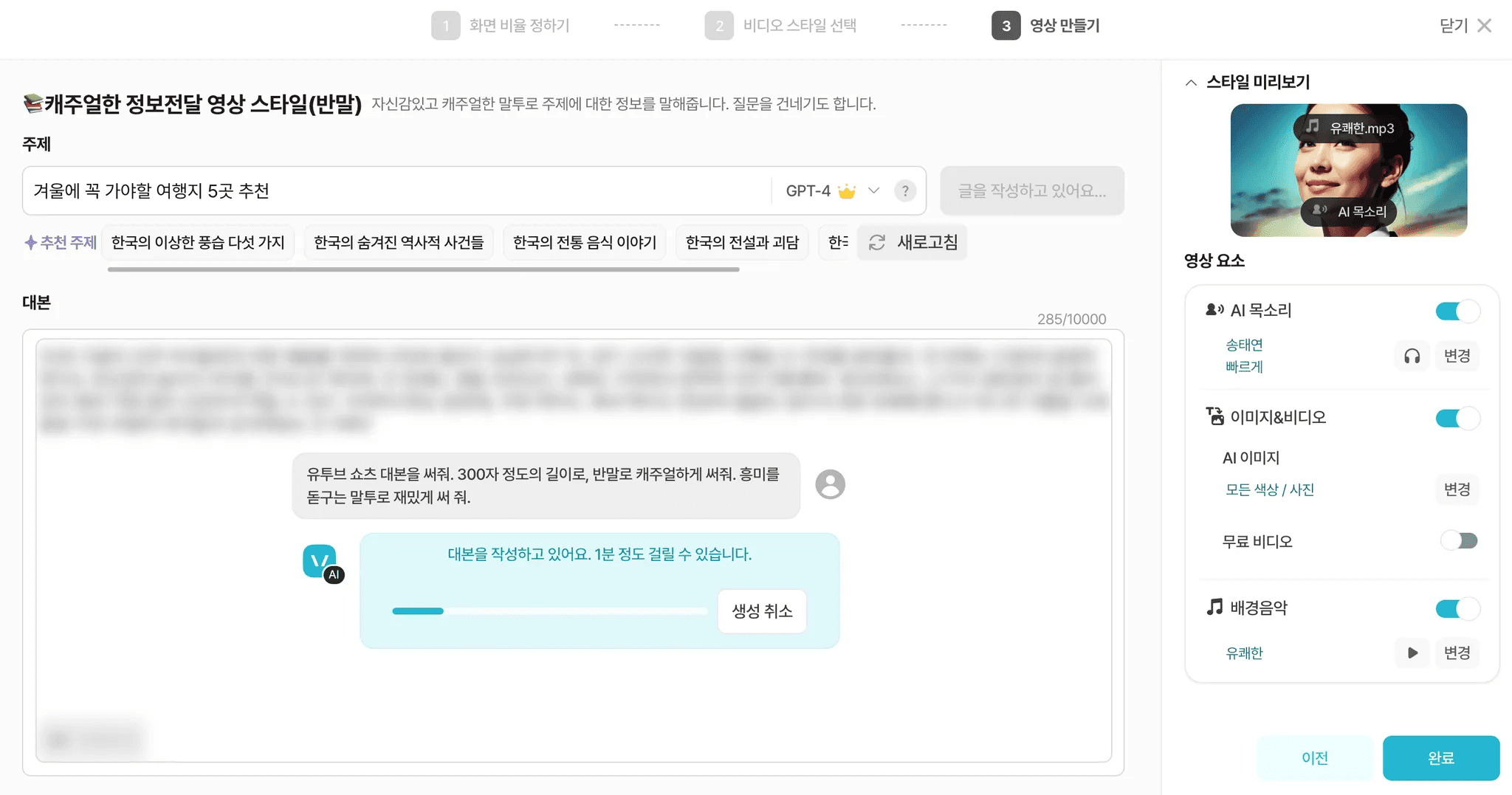
Task: Preview the AI voice with headphones icon
Action: (x=1413, y=356)
